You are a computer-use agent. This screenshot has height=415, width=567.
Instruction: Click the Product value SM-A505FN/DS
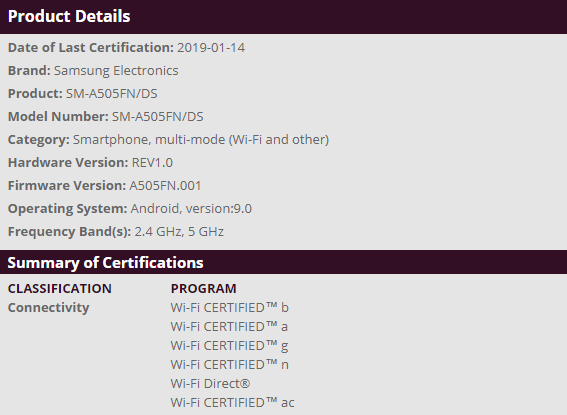111,94
